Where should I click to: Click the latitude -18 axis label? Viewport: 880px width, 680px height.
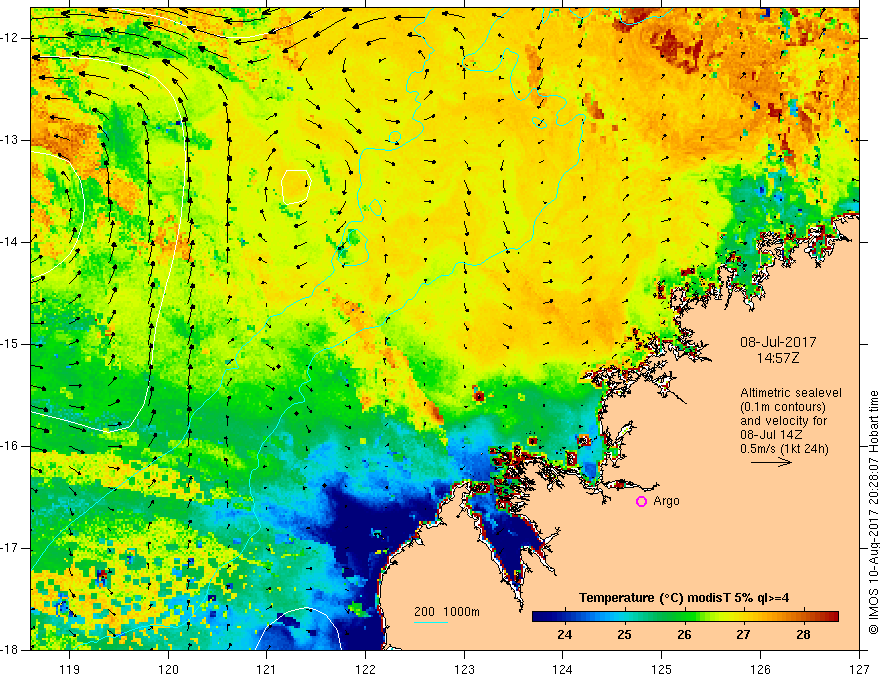pyautogui.click(x=10, y=650)
